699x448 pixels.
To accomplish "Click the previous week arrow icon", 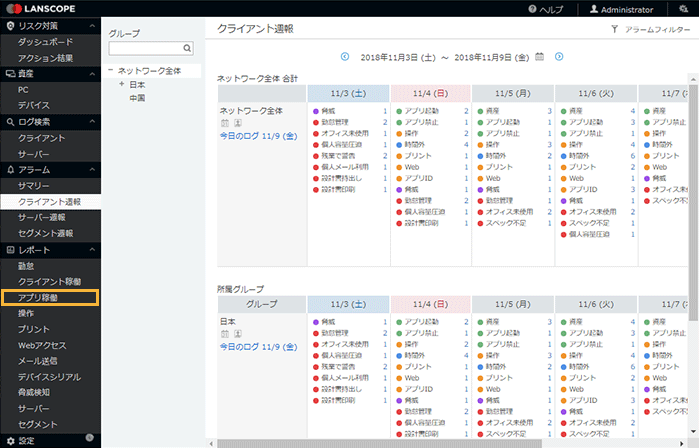I will tap(345, 57).
